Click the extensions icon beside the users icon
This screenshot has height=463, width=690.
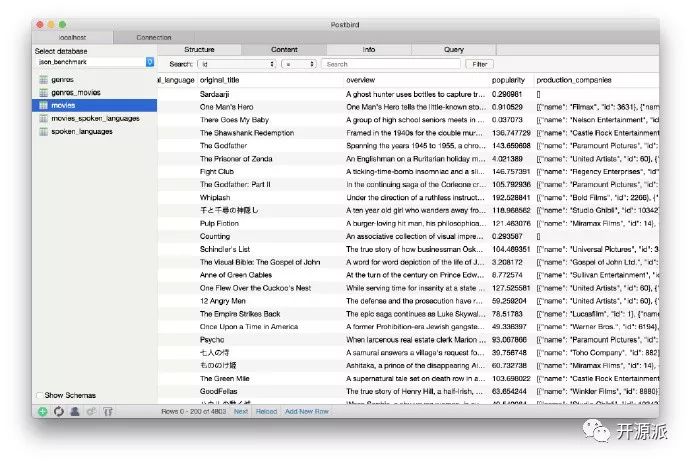click(x=91, y=412)
